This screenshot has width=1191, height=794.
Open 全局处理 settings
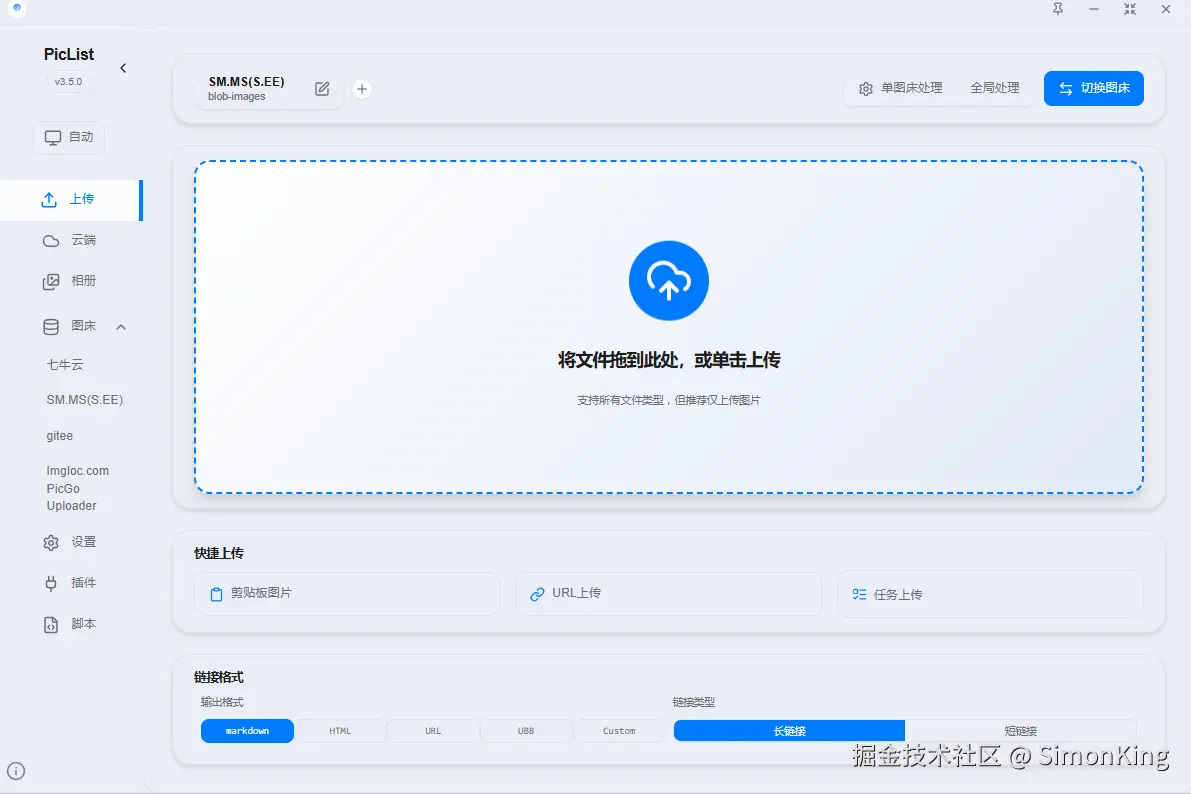click(x=994, y=88)
